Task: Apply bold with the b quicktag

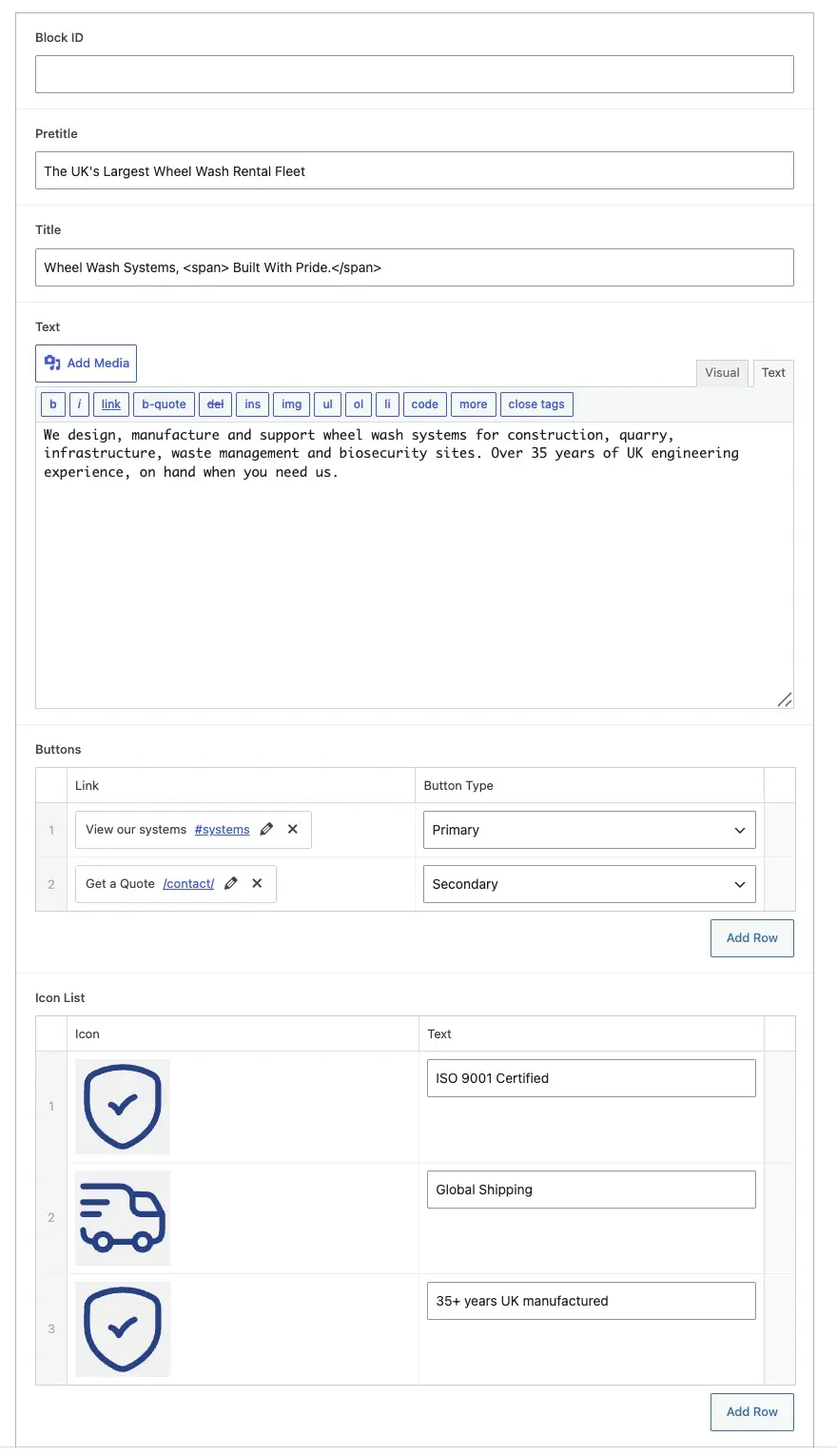Action: coord(53,404)
